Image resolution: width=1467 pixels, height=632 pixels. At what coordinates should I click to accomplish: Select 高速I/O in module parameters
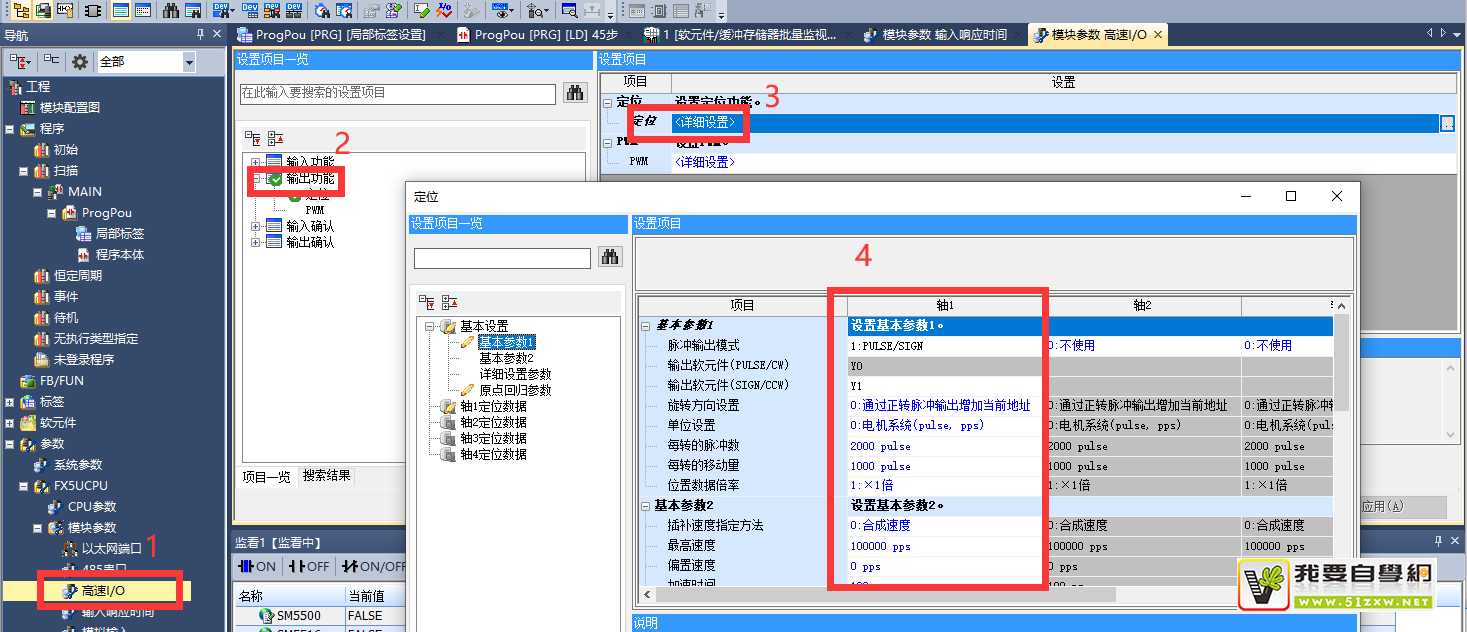(103, 591)
